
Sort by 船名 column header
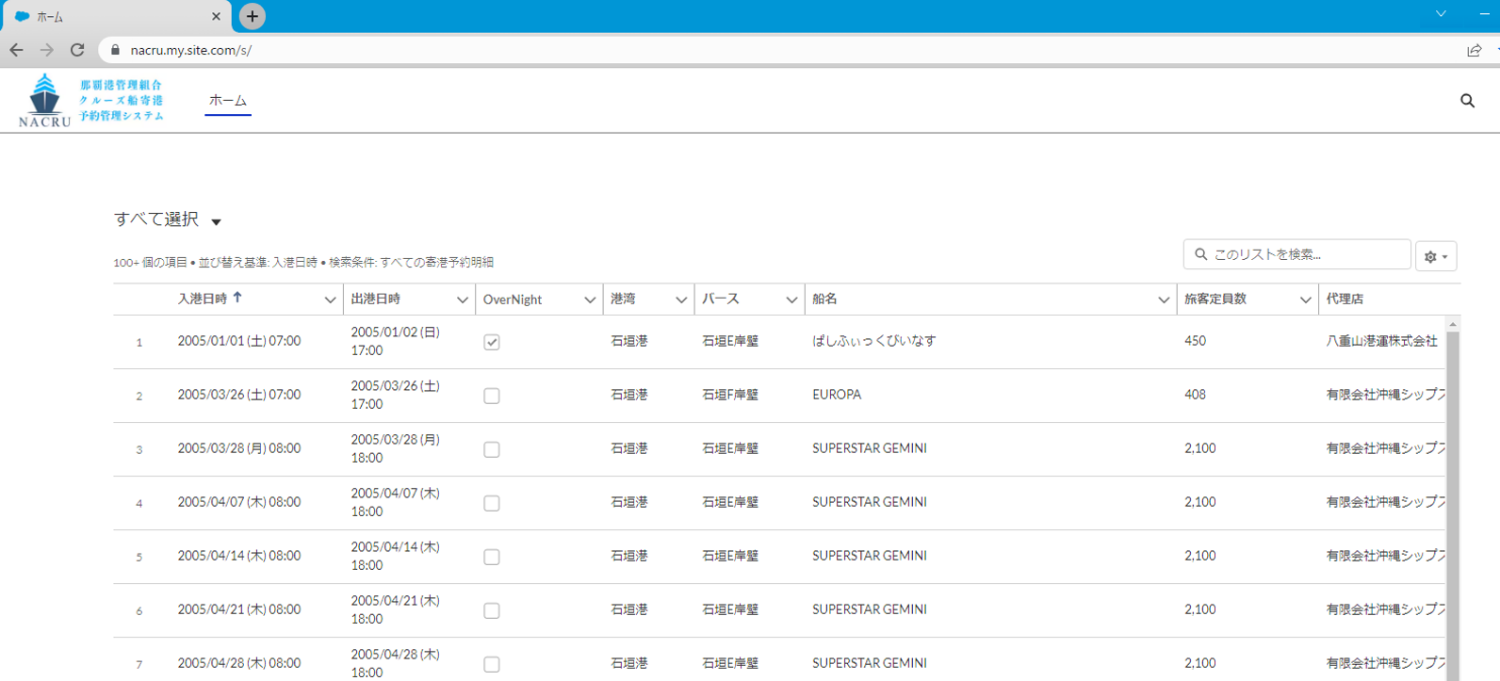[824, 298]
